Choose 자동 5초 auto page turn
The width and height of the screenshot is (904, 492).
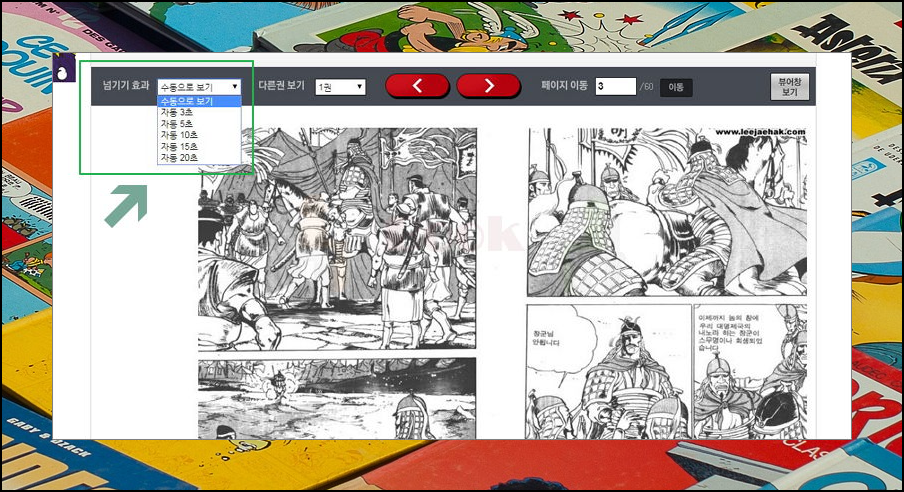pyautogui.click(x=199, y=123)
